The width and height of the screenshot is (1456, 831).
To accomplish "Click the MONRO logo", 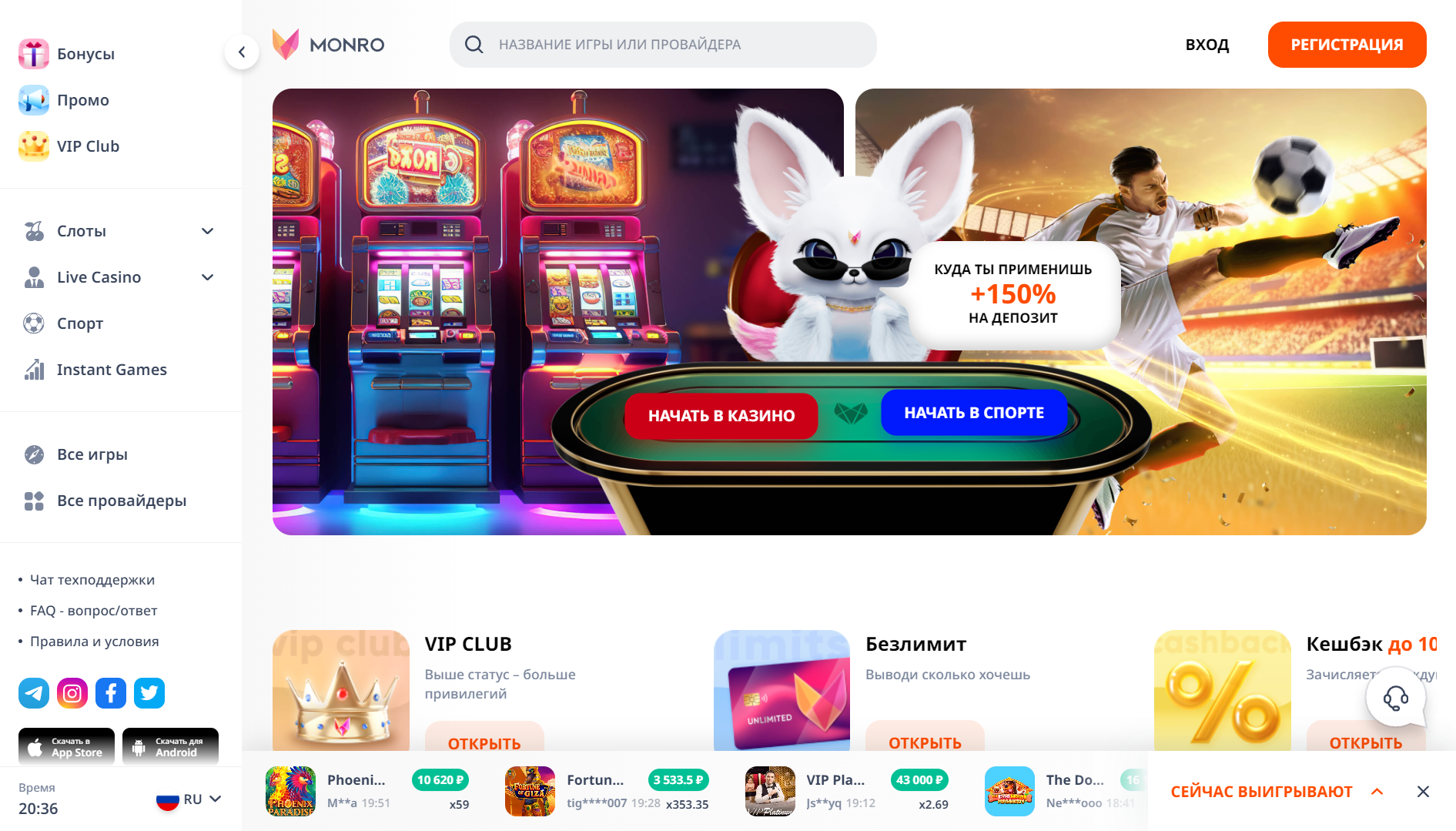I will (329, 45).
